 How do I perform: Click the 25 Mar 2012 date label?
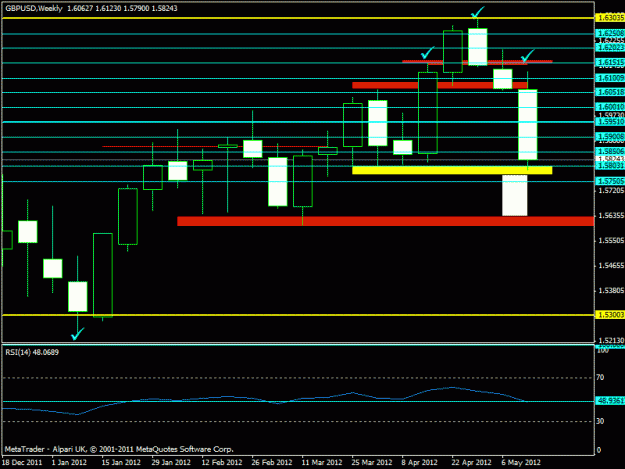pyautogui.click(x=371, y=462)
